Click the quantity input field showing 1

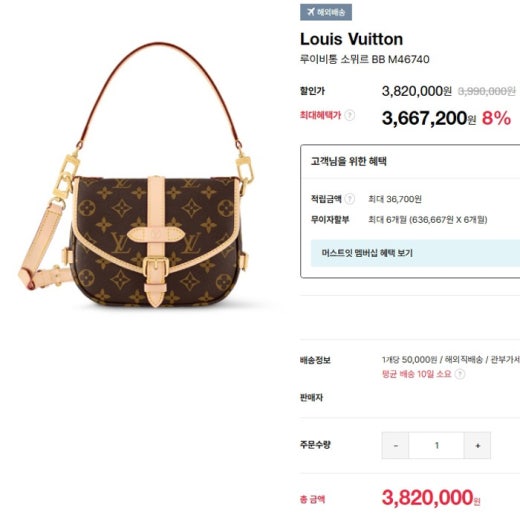click(436, 445)
